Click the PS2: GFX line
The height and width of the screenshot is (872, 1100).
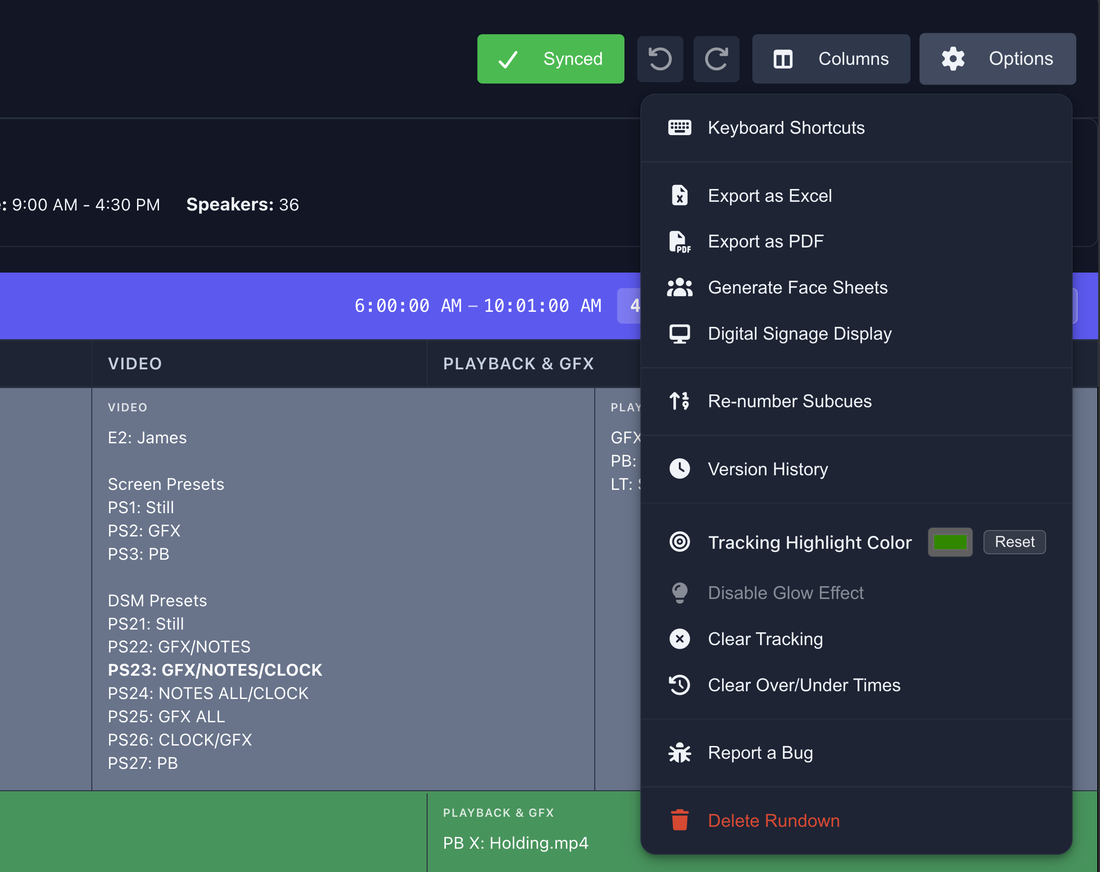(x=144, y=531)
